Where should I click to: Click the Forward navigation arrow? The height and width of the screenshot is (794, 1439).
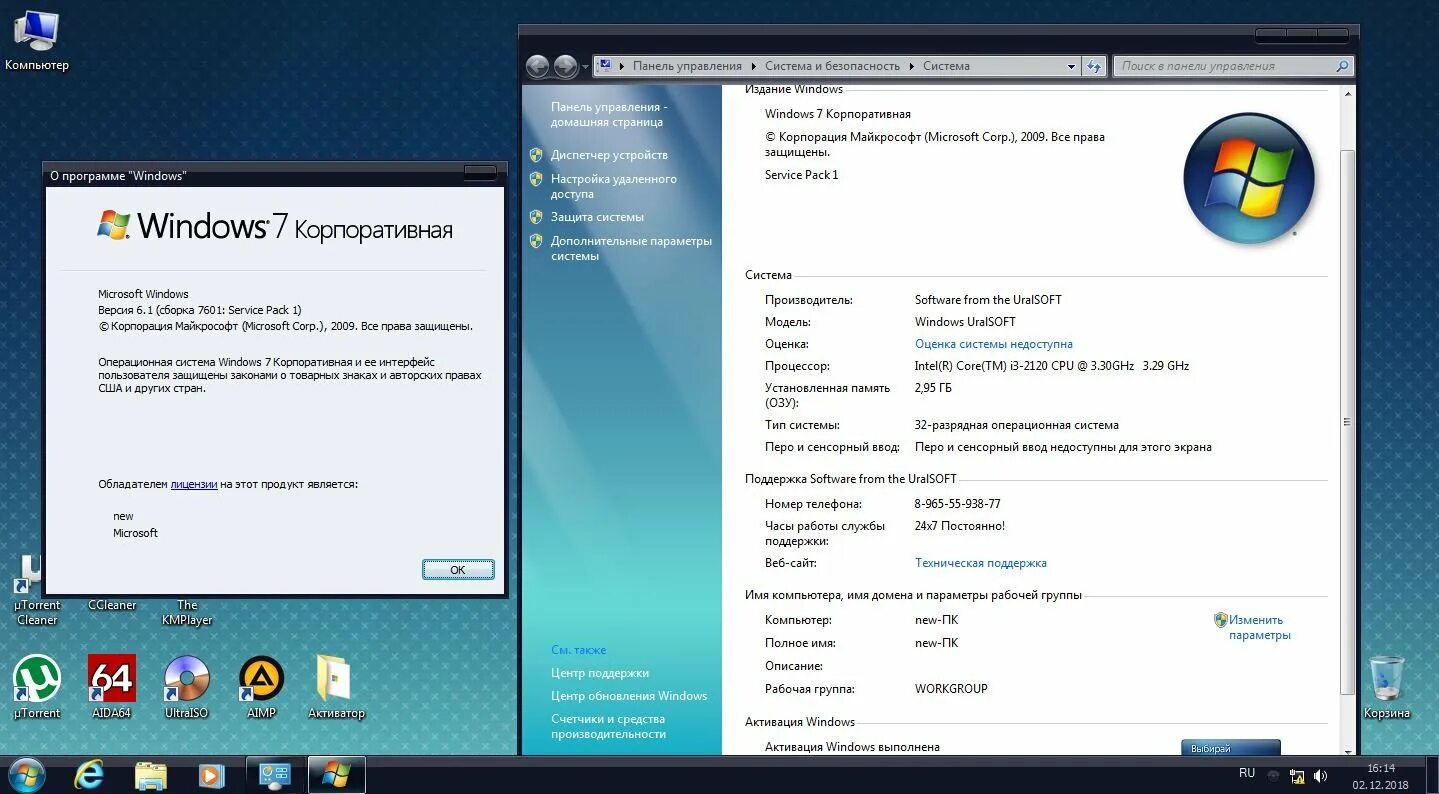point(566,66)
